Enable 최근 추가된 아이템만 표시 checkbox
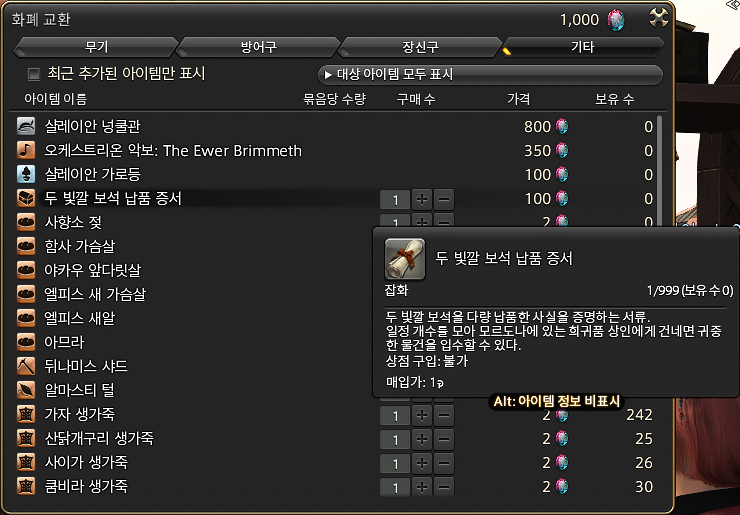The height and width of the screenshot is (515, 740). click(x=34, y=74)
